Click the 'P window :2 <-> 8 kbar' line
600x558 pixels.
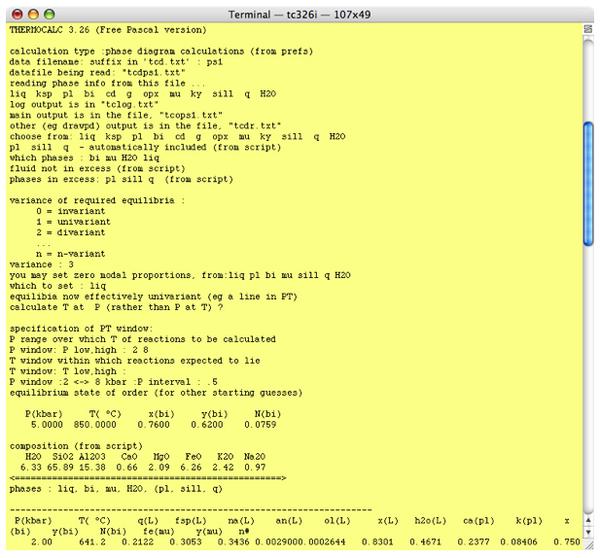point(113,382)
